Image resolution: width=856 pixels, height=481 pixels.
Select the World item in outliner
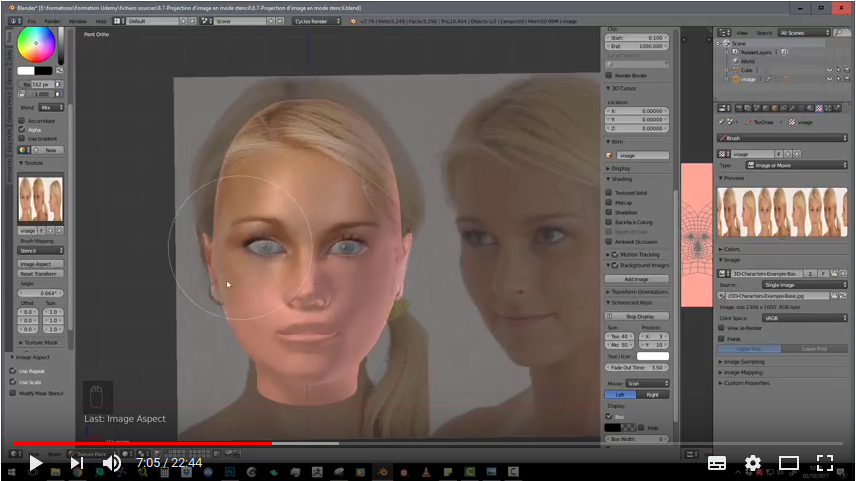tap(747, 61)
